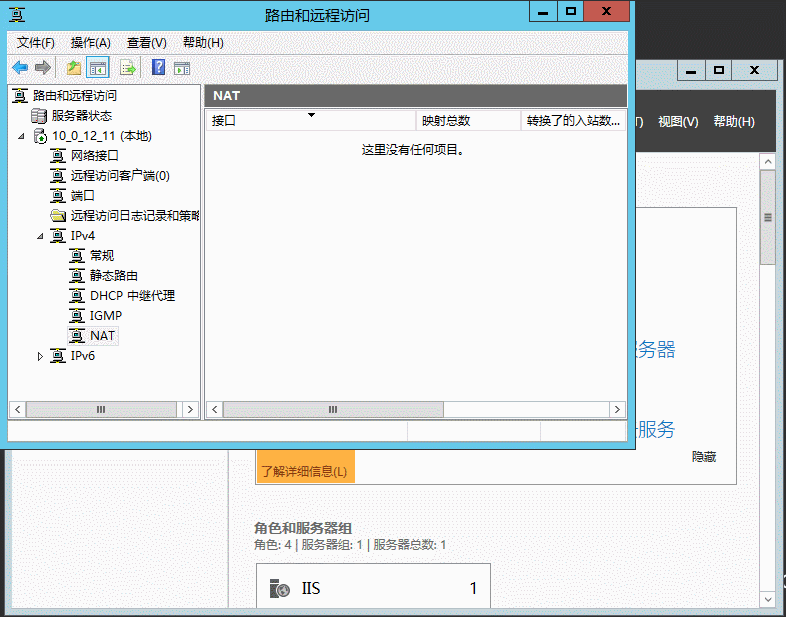Toggle the show/hide console tree icon

pos(98,68)
